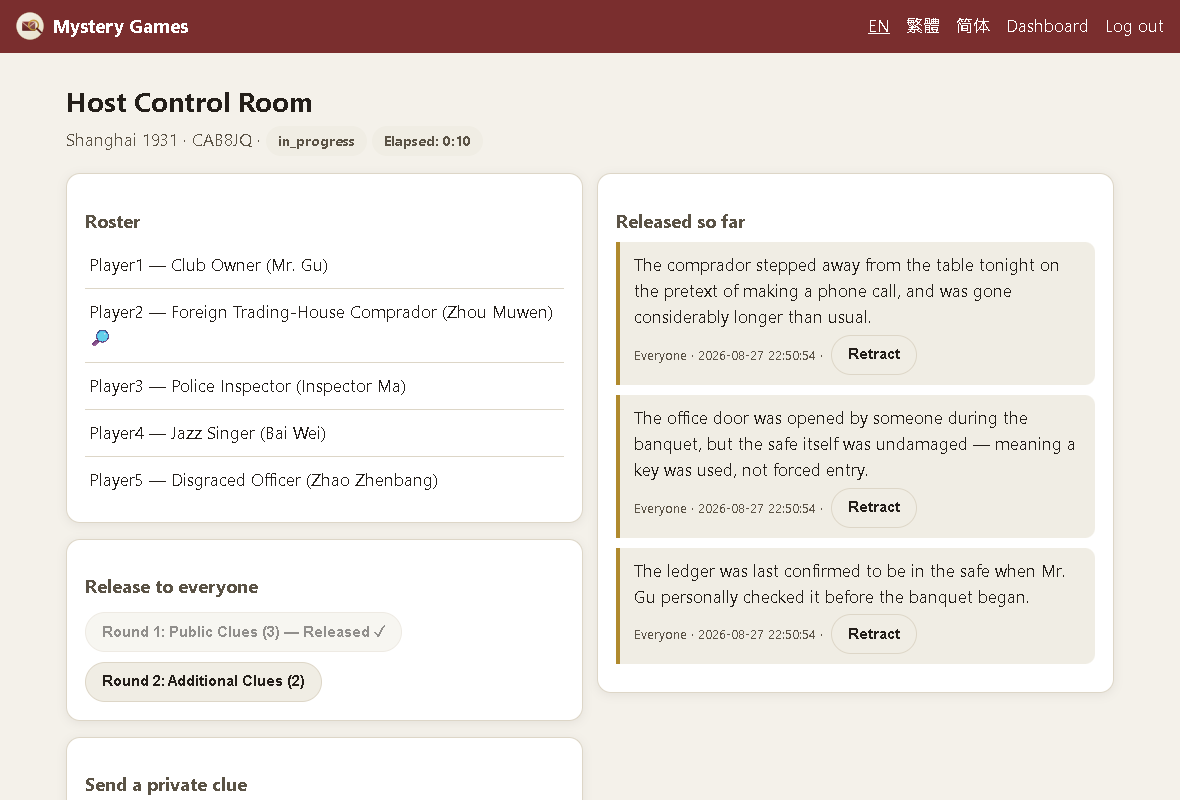
Task: Click the Shanghai 1931 · CAB8JQ game code text
Action: tap(159, 141)
